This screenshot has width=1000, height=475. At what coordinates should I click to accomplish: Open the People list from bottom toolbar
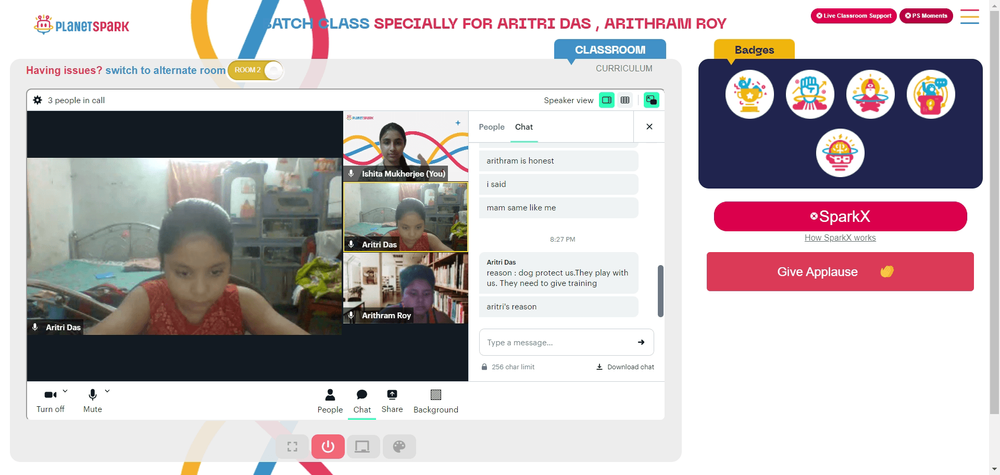pyautogui.click(x=330, y=401)
